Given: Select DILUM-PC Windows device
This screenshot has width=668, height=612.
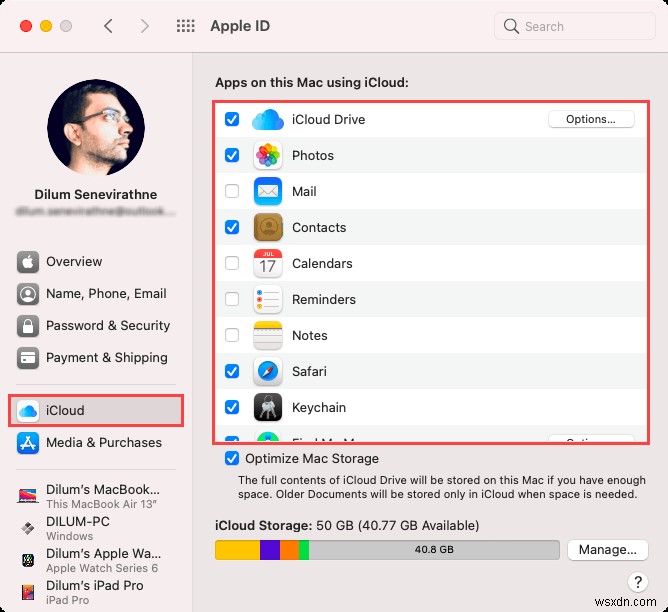Looking at the screenshot, I should [x=96, y=528].
